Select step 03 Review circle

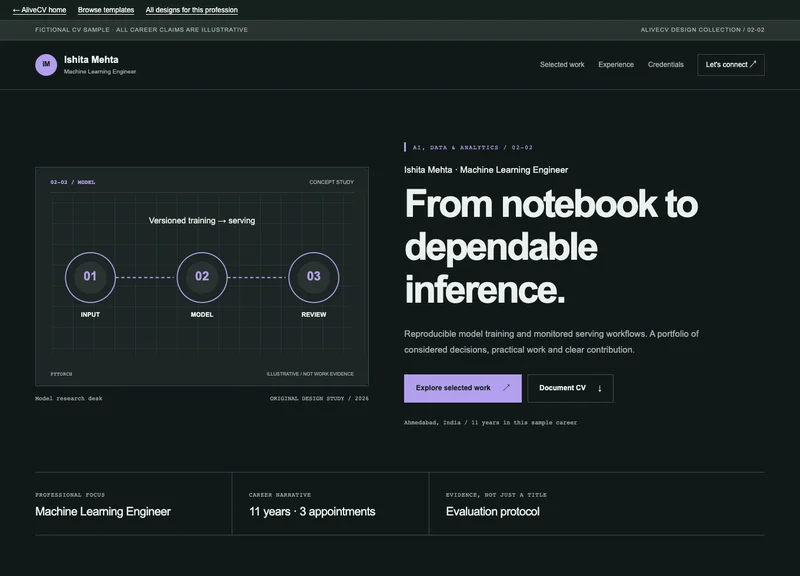(314, 277)
